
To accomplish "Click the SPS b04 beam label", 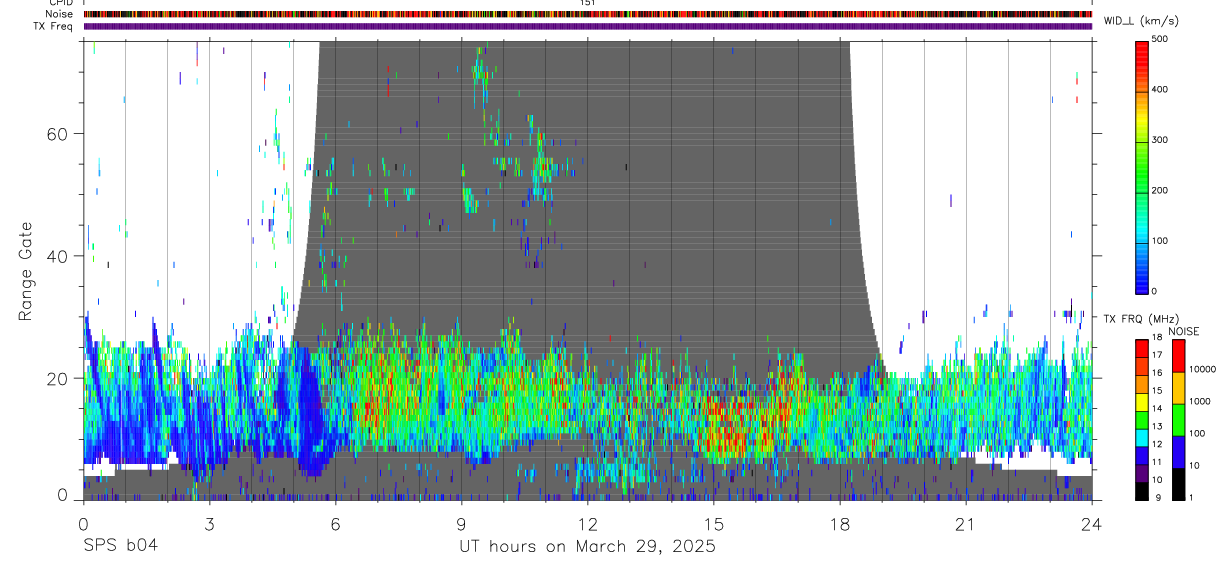I will pos(119,546).
